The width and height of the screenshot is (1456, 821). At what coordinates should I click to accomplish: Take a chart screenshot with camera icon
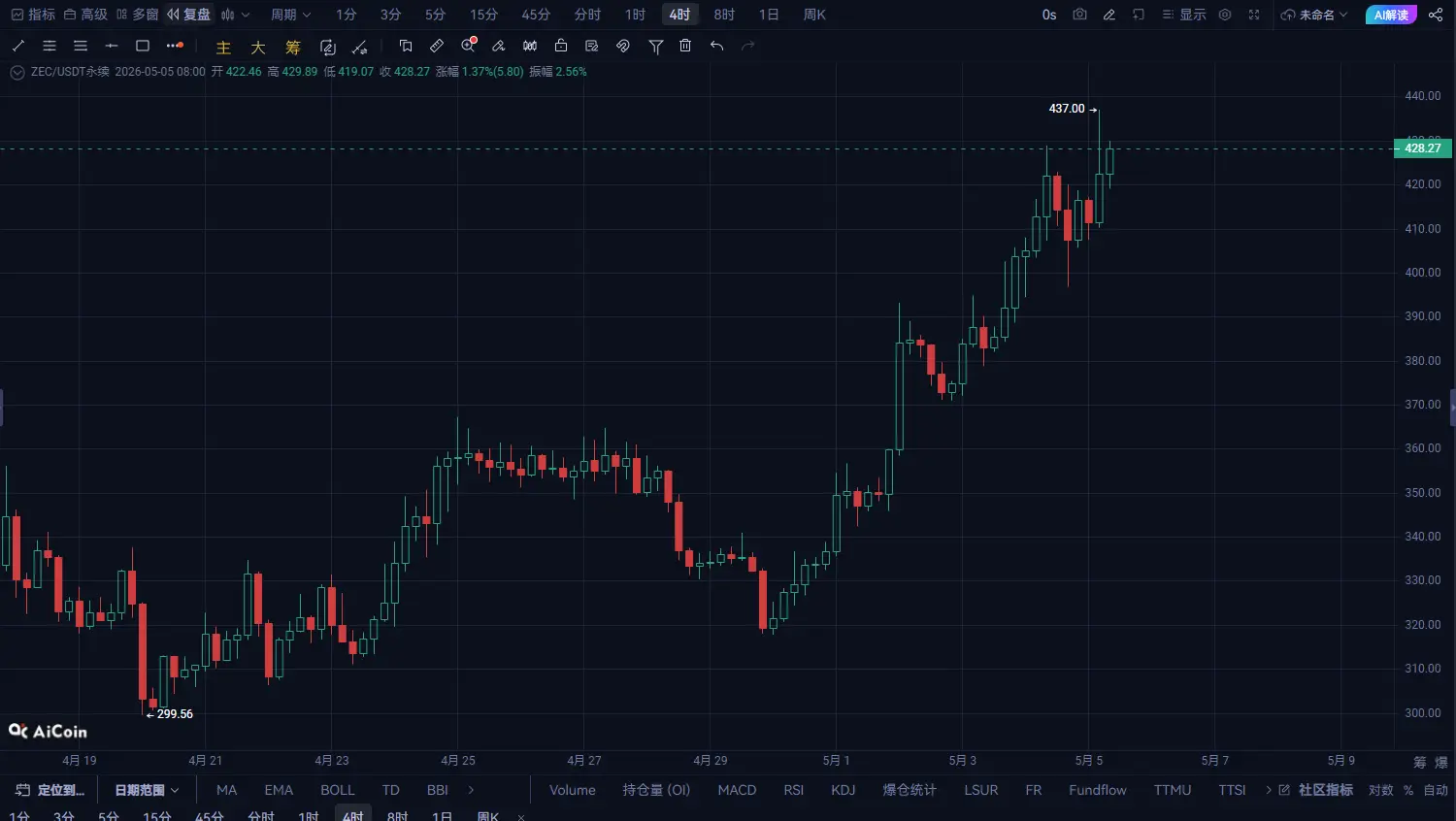tap(1079, 15)
